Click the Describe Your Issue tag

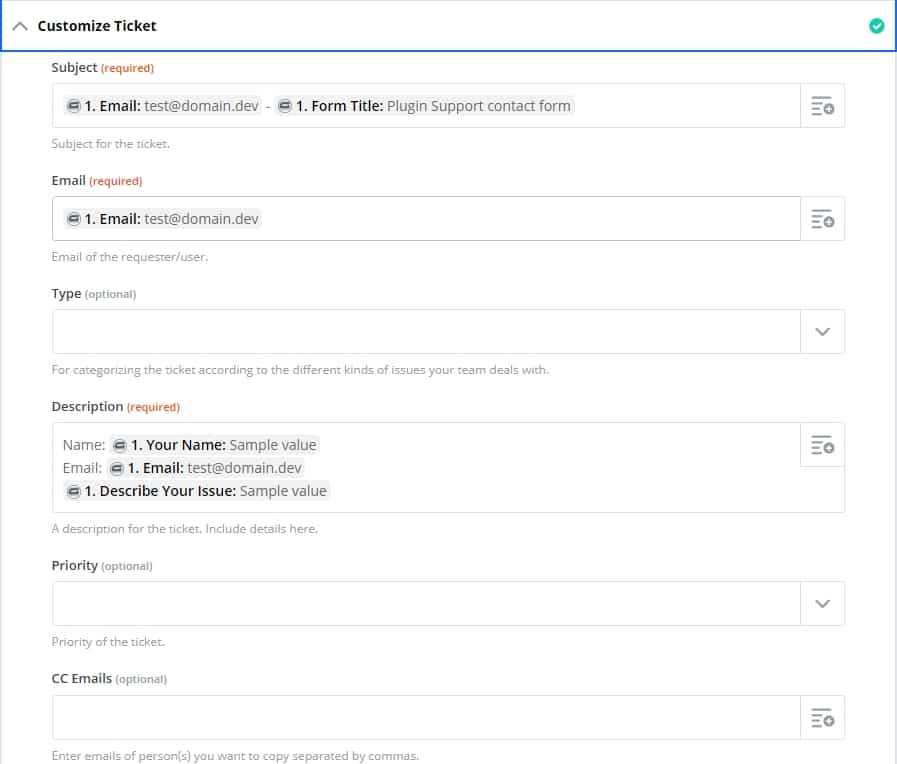(x=196, y=491)
